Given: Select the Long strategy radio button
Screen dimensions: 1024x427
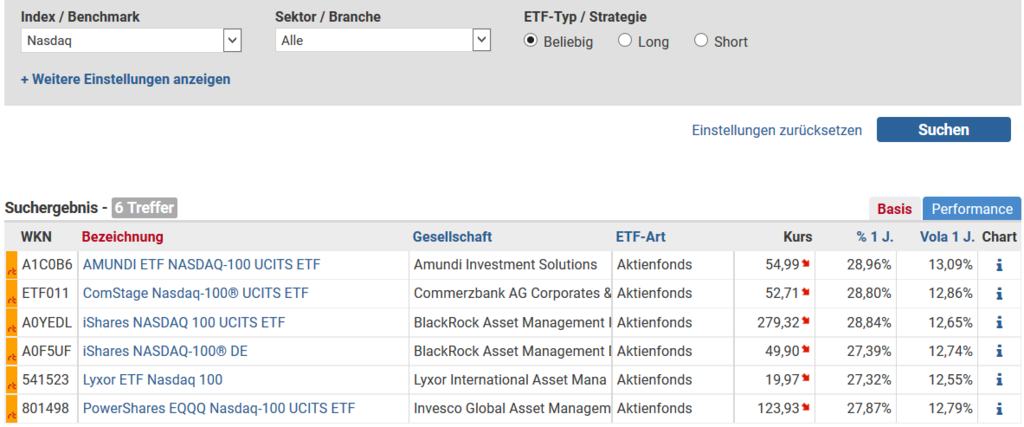Looking at the screenshot, I should point(625,41).
